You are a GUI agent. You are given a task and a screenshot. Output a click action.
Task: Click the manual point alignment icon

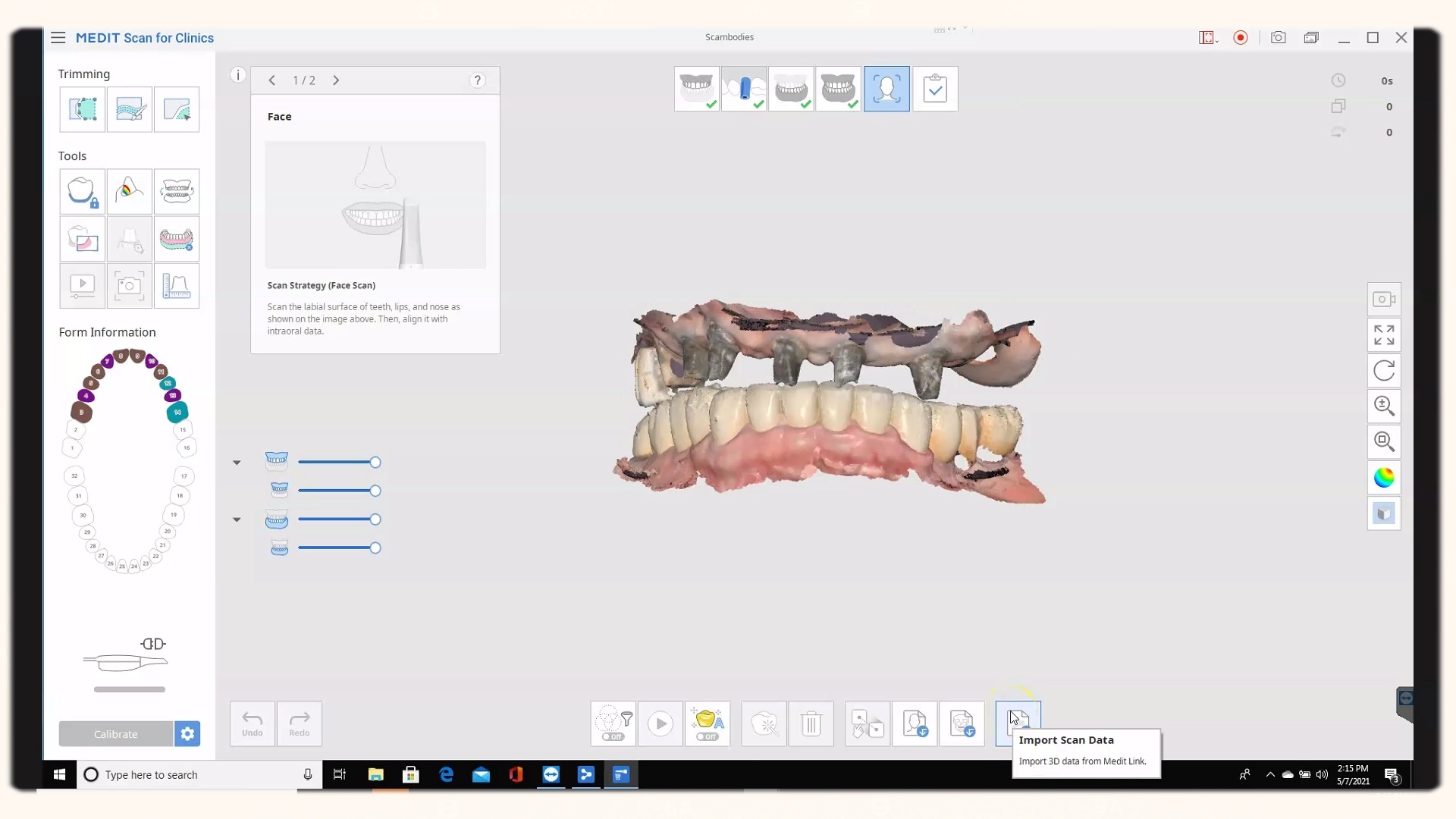868,723
